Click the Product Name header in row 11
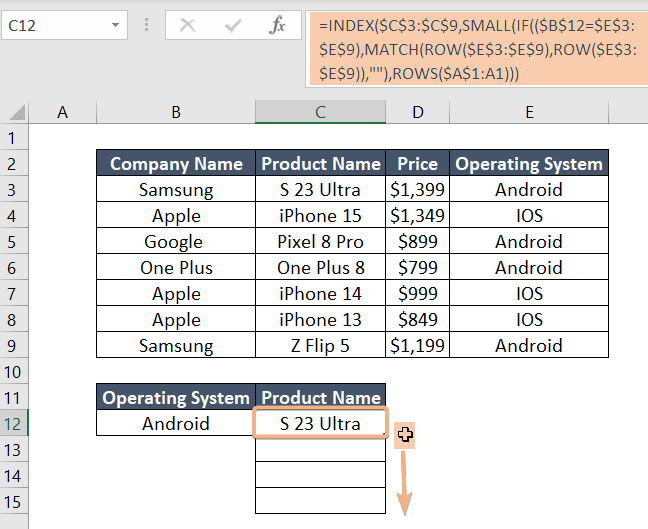The width and height of the screenshot is (648, 529). 320,397
